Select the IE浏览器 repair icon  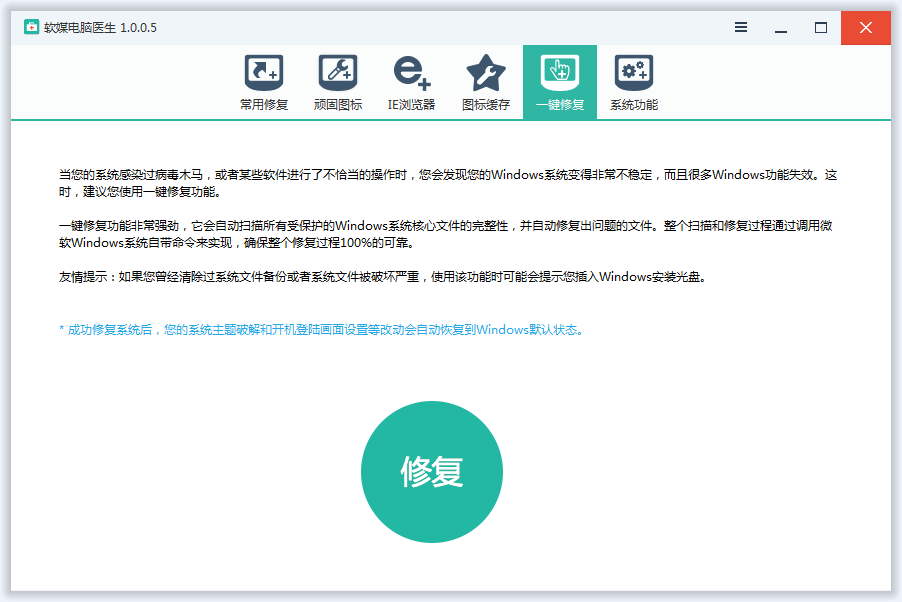[412, 73]
